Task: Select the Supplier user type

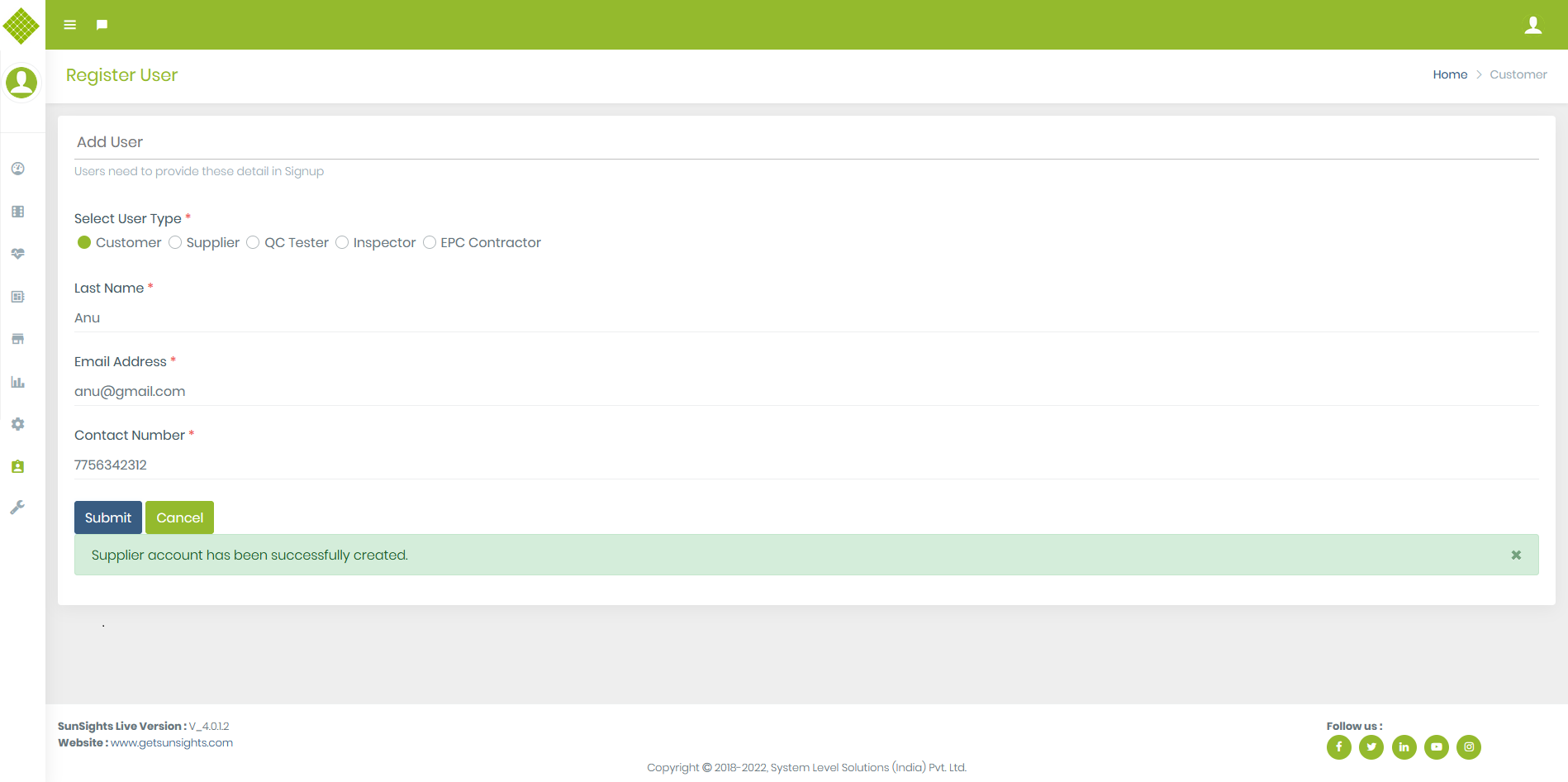Action: tap(175, 242)
